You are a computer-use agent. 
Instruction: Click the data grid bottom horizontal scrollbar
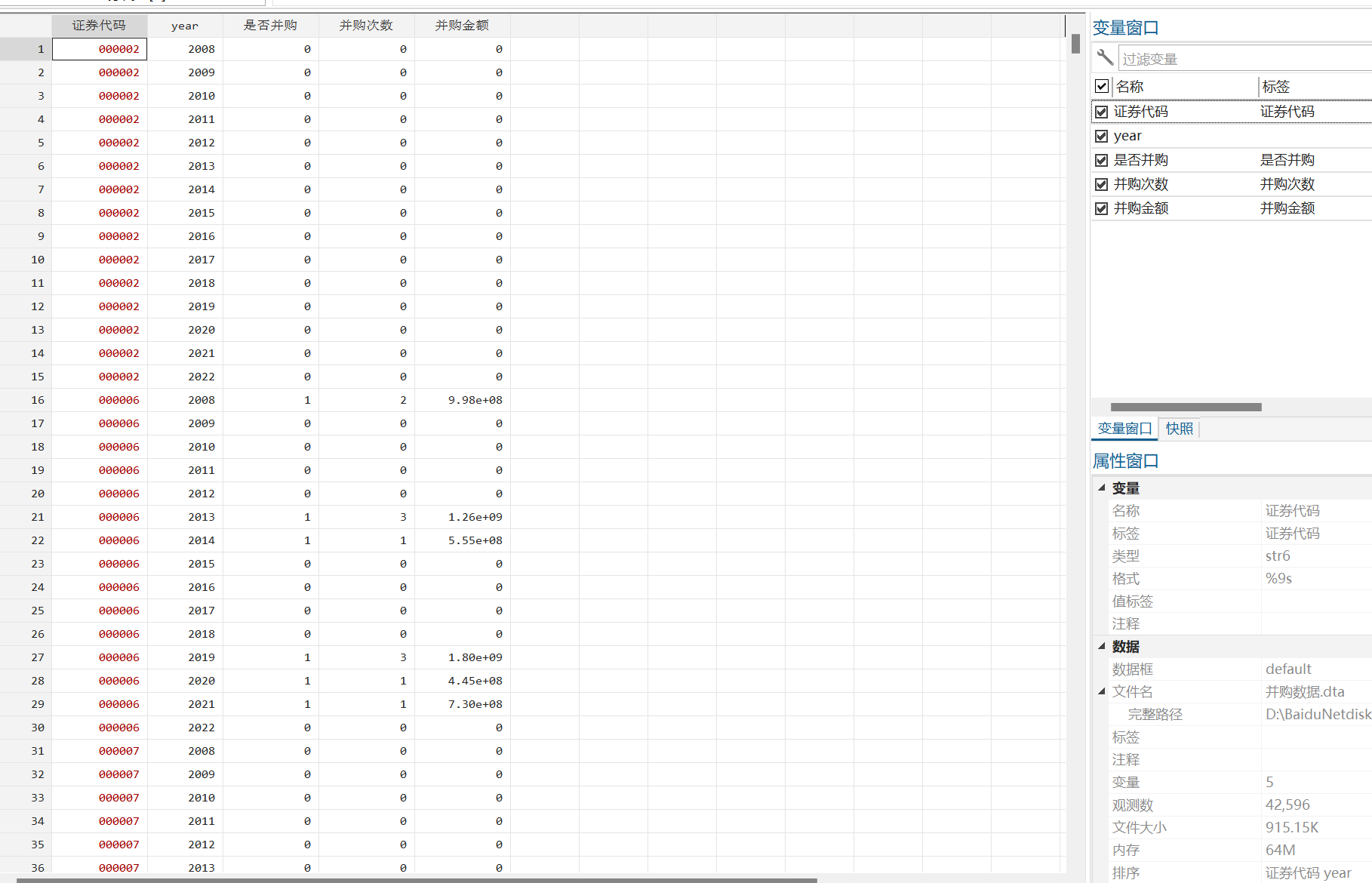click(417, 880)
